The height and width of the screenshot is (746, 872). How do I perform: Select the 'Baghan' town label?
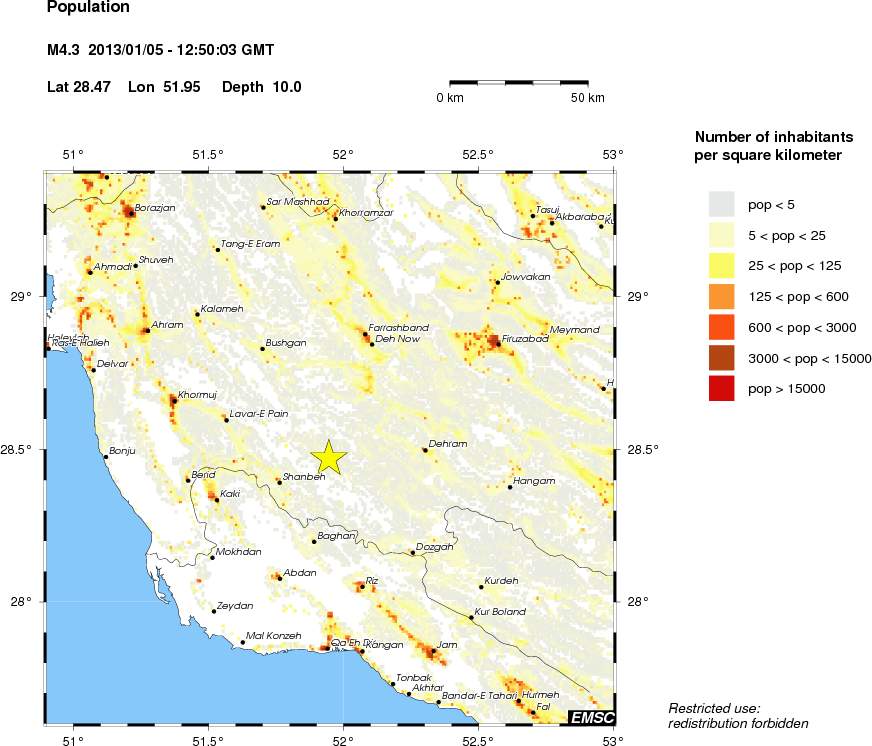(x=336, y=535)
